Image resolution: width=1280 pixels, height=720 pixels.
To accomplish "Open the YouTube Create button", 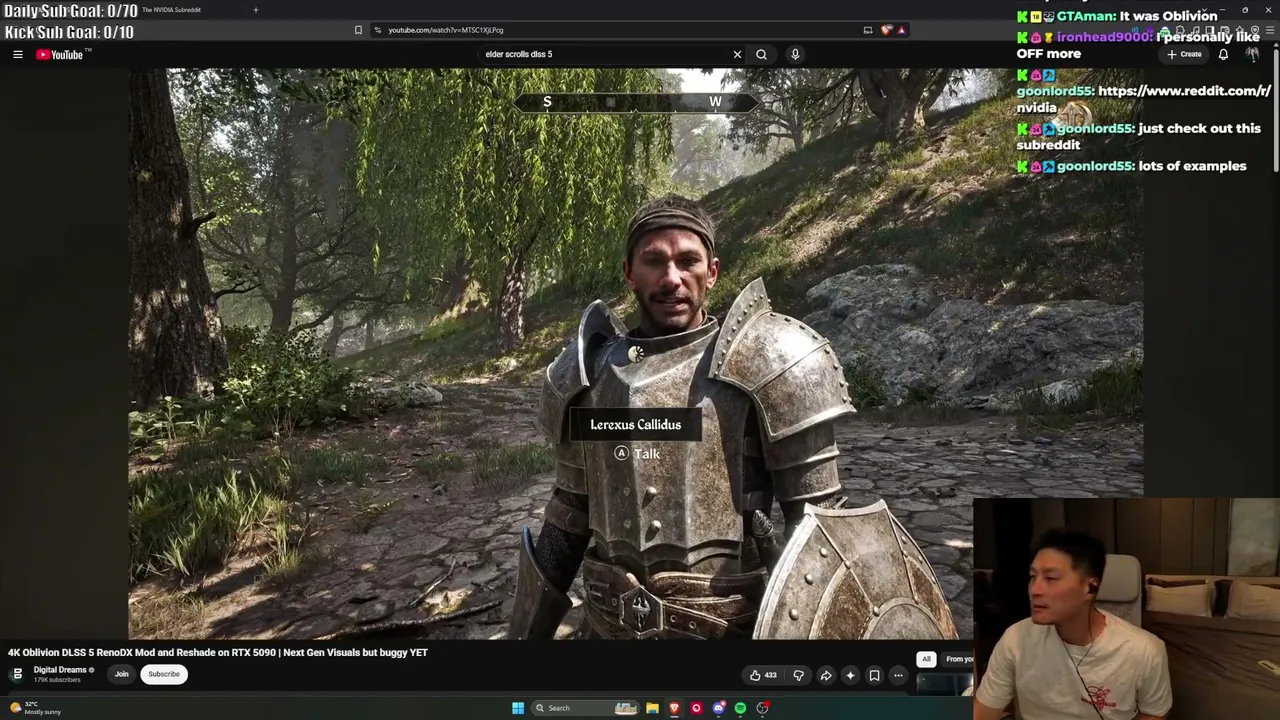I will click(1184, 54).
